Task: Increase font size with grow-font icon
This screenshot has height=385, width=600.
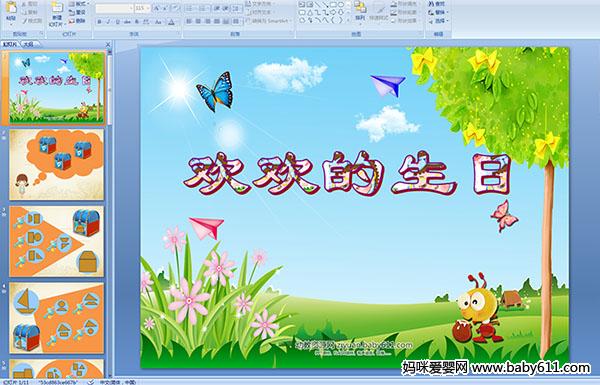Action: 157,8
